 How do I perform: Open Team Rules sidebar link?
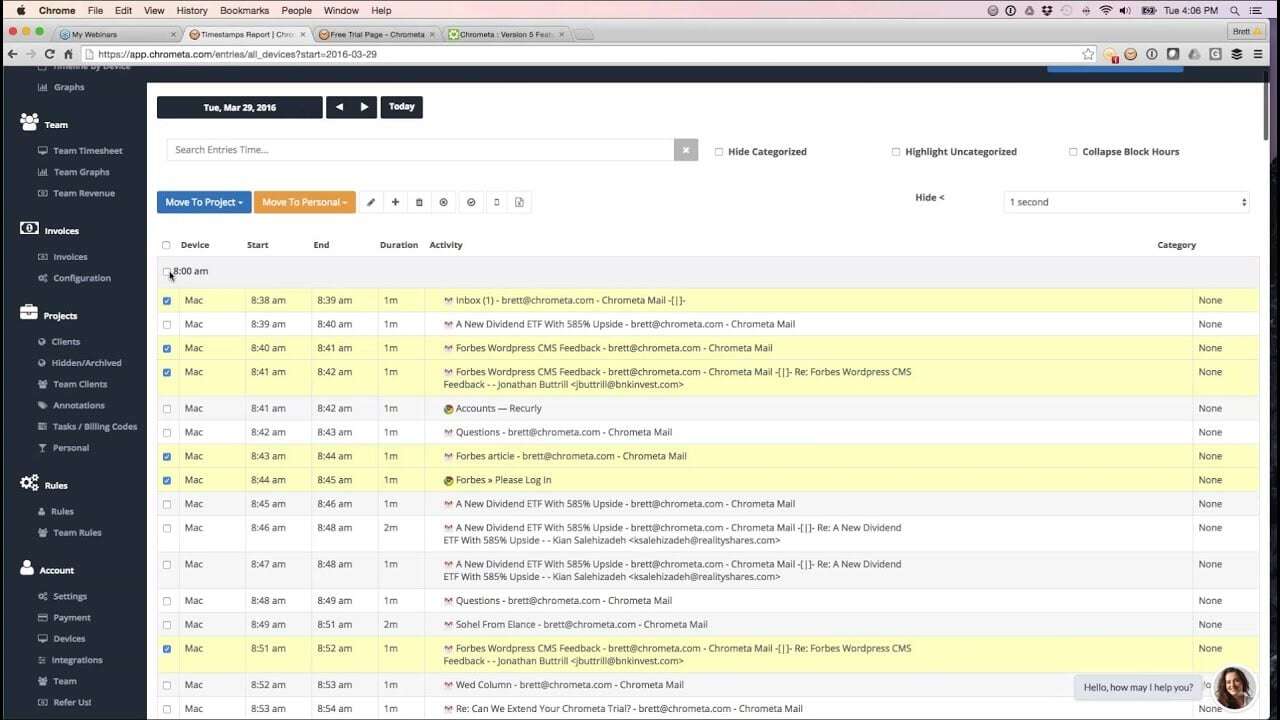point(77,533)
